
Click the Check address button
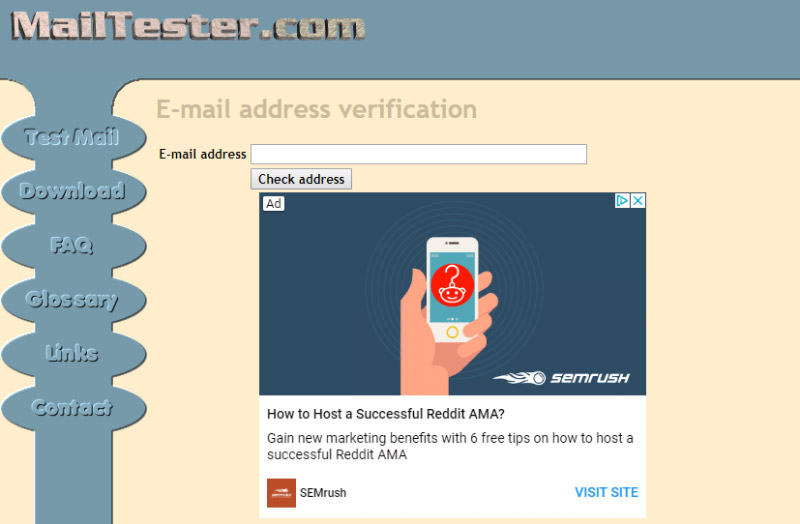click(301, 179)
